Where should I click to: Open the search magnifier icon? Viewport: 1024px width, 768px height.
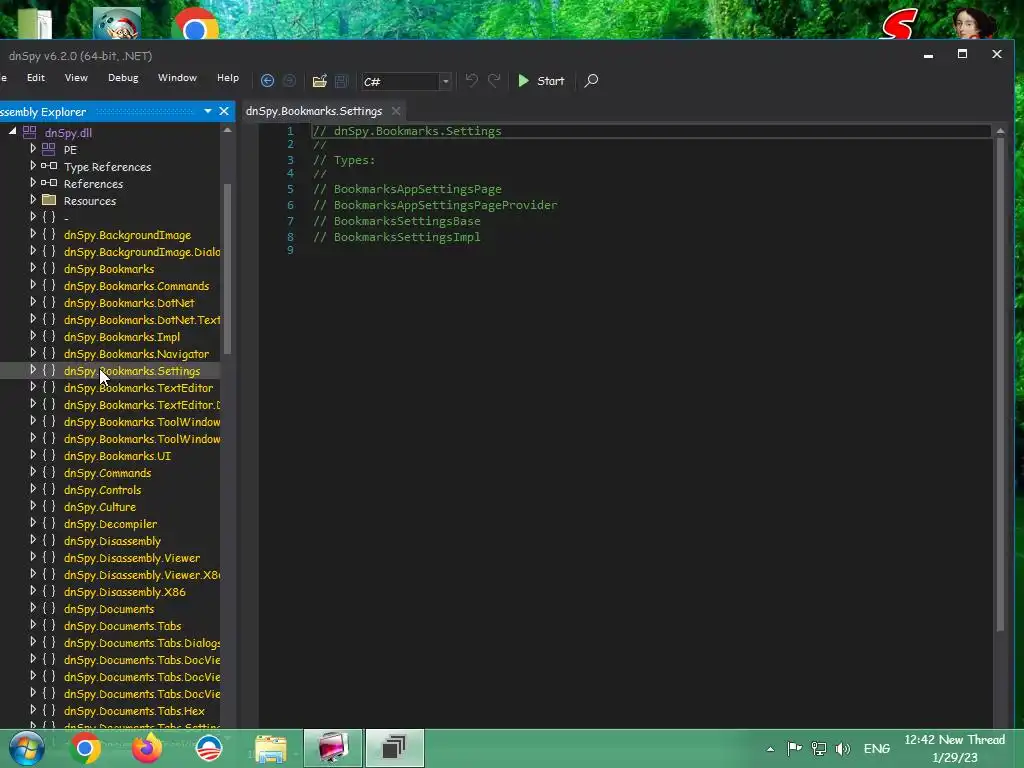591,80
